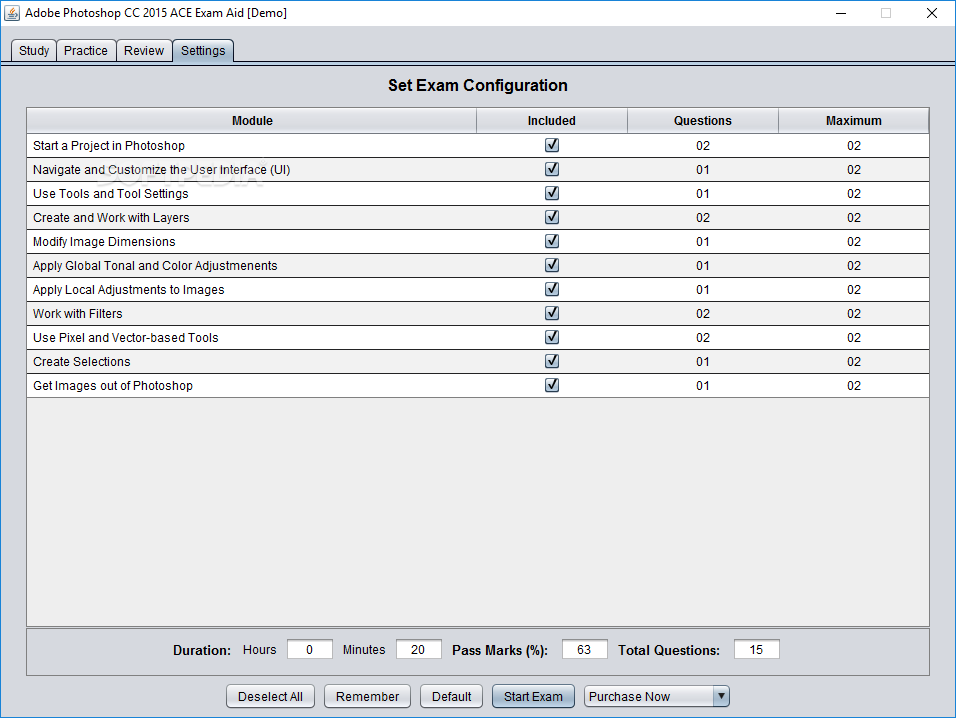Image resolution: width=956 pixels, height=718 pixels.
Task: Click the Pass Marks percentage field
Action: 584,649
